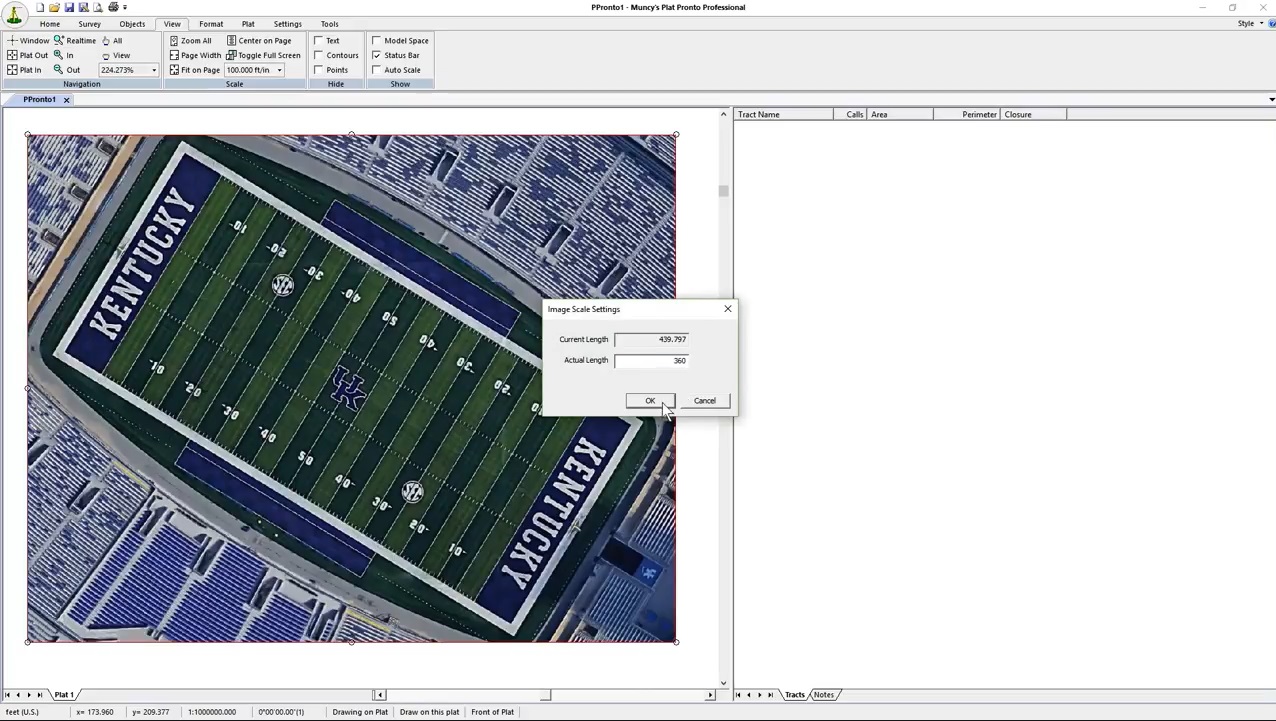Screen dimensions: 1276x721
Task: Click 'Front of Plat' status bar entry
Action: pyautogui.click(x=492, y=712)
